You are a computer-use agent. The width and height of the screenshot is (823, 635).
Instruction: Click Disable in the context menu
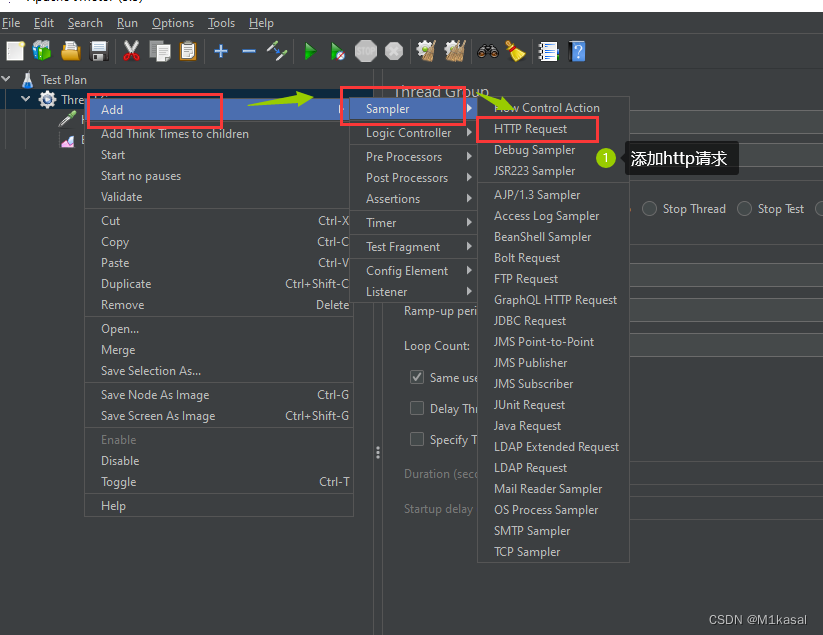click(x=219, y=461)
